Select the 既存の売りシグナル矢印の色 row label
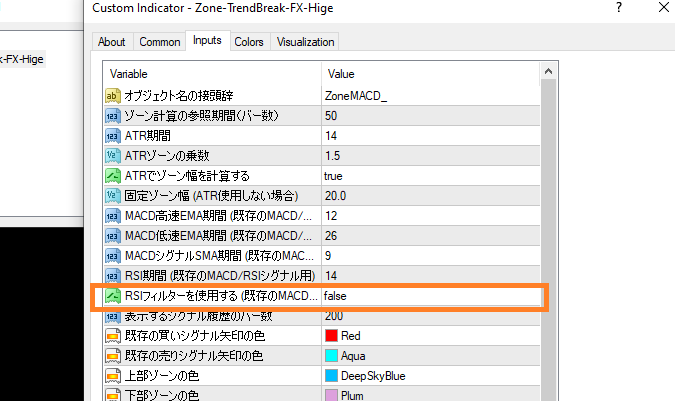Screen dimensions: 675x401 tap(194, 356)
